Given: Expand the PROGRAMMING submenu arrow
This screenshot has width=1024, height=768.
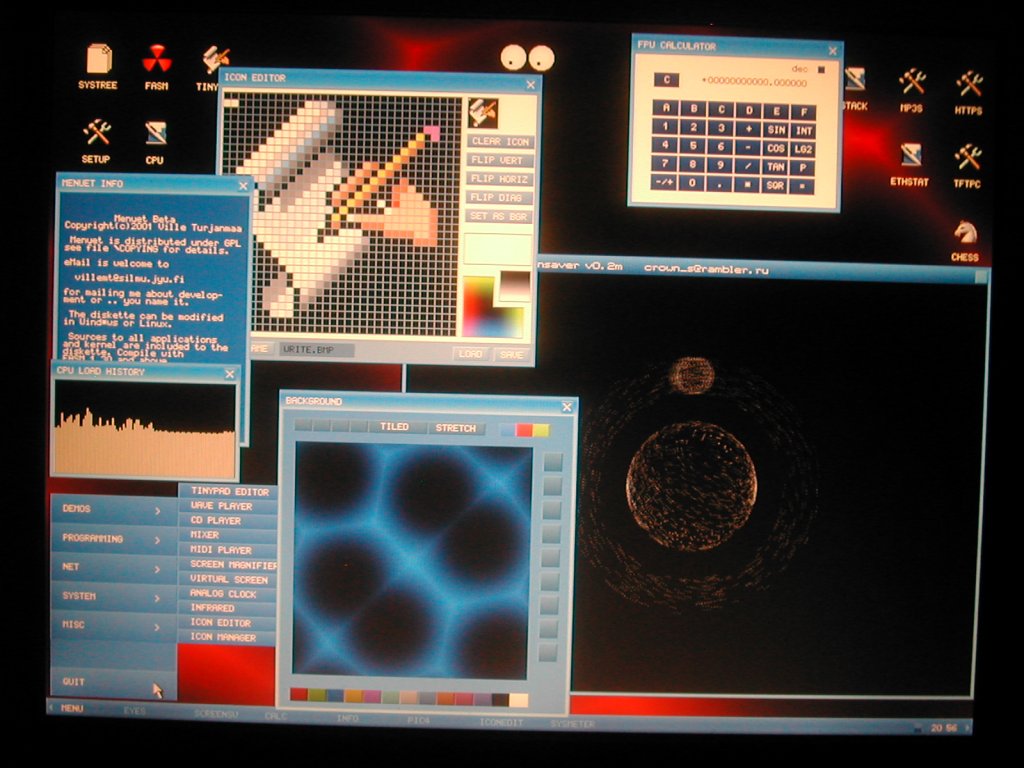Looking at the screenshot, I should 157,539.
